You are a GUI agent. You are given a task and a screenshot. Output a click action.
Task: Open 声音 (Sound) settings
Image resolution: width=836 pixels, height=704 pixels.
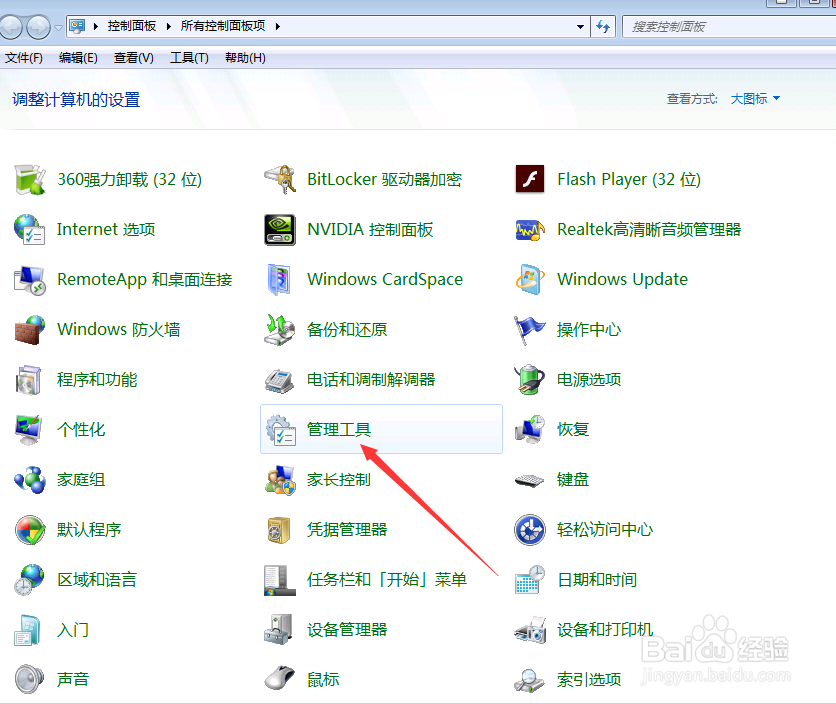[73, 679]
